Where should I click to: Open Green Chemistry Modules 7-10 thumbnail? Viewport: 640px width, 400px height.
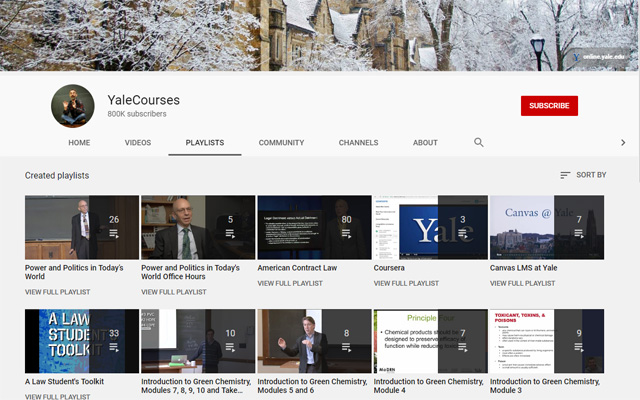pyautogui.click(x=198, y=341)
